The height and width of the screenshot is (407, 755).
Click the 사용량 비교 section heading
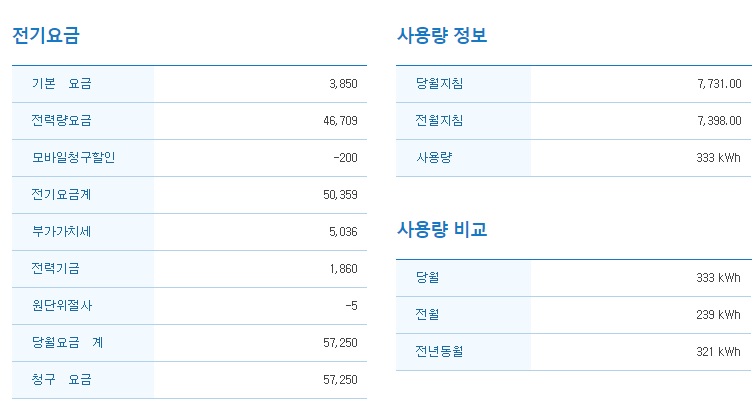point(442,230)
